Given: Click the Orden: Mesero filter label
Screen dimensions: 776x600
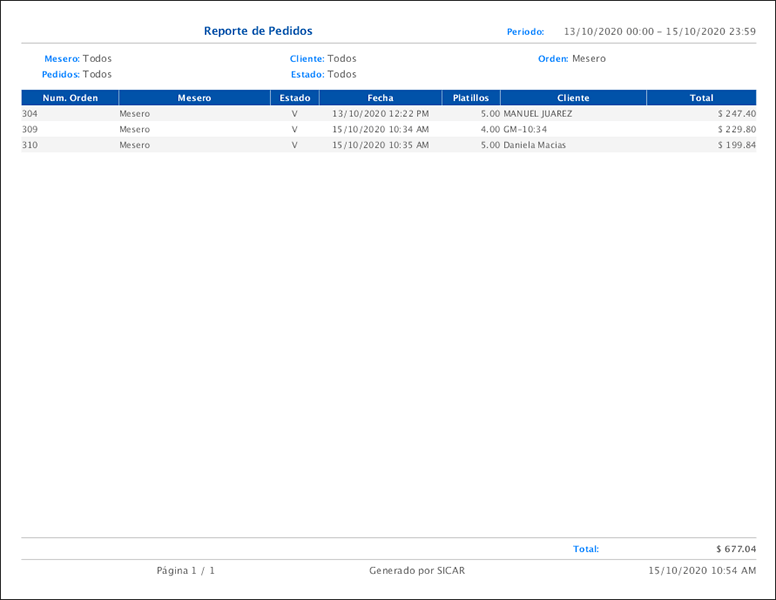Looking at the screenshot, I should (x=571, y=59).
